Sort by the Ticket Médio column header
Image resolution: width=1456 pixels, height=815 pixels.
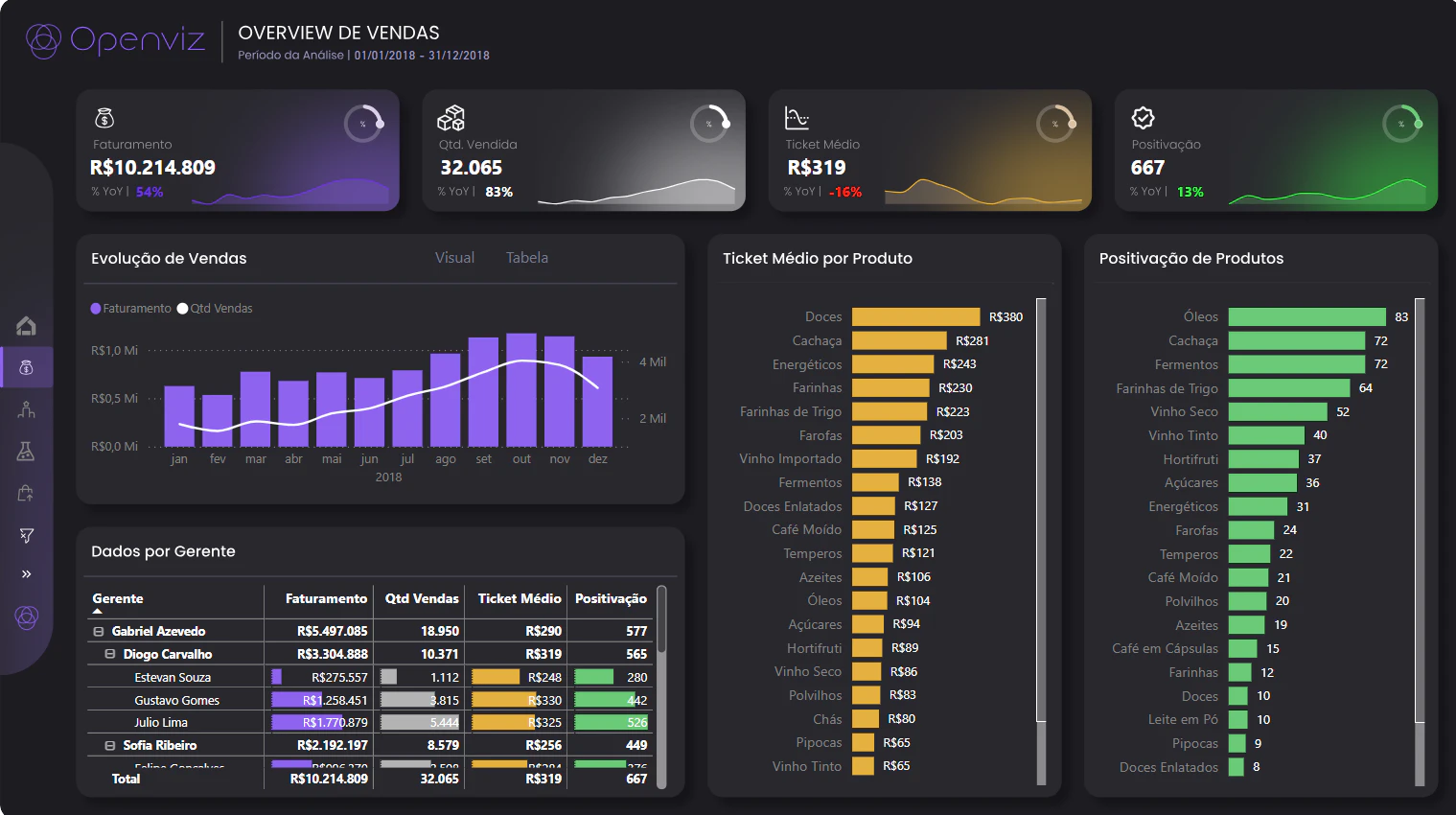(x=520, y=598)
